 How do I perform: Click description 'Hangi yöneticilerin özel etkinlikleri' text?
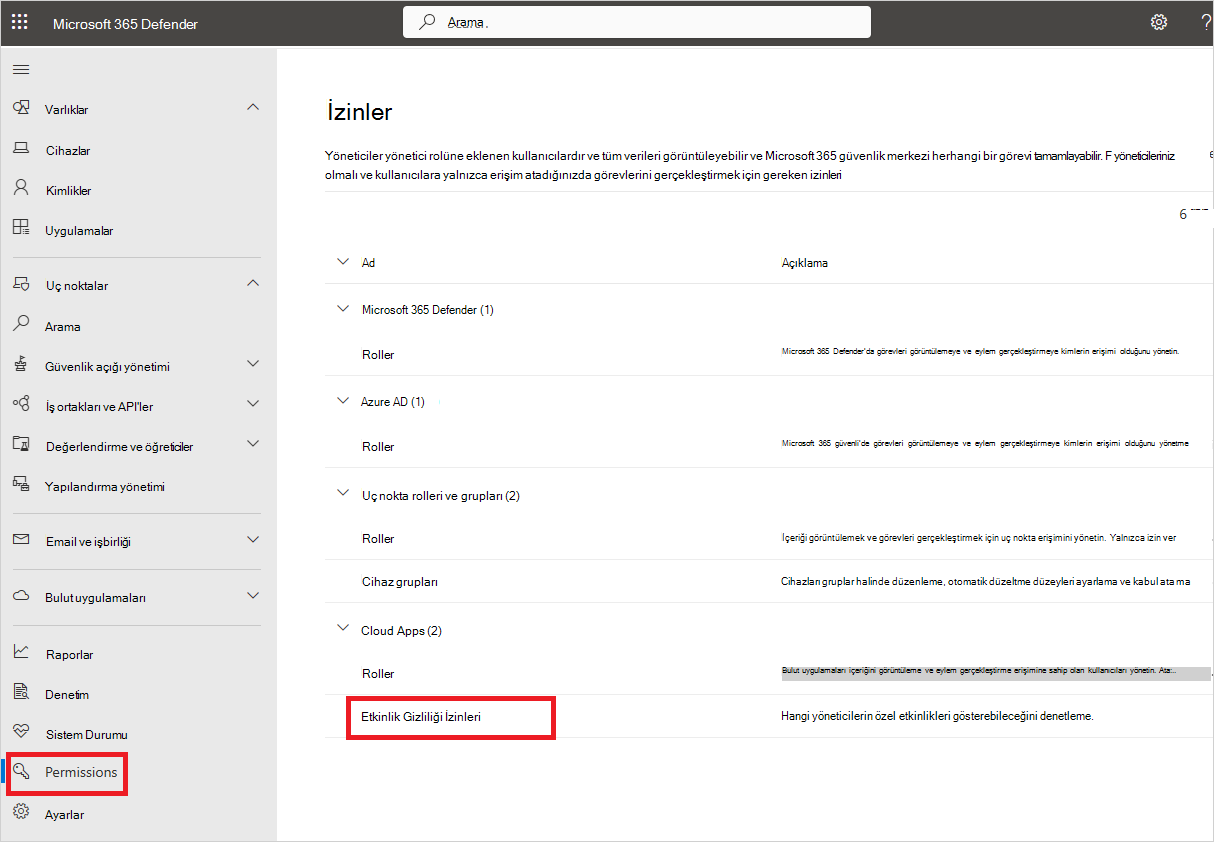937,717
